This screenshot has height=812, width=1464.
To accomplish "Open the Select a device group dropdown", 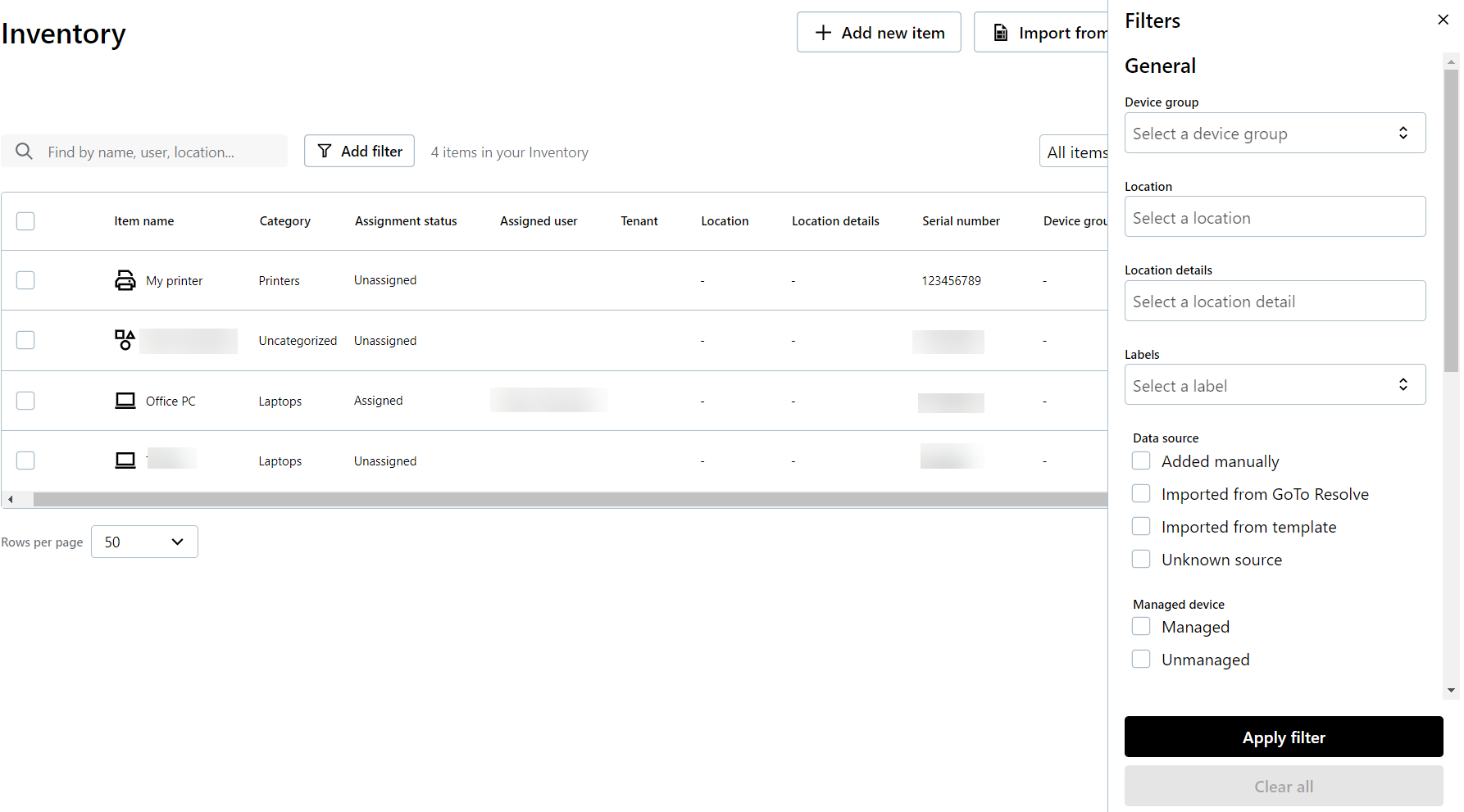I will pyautogui.click(x=1274, y=133).
